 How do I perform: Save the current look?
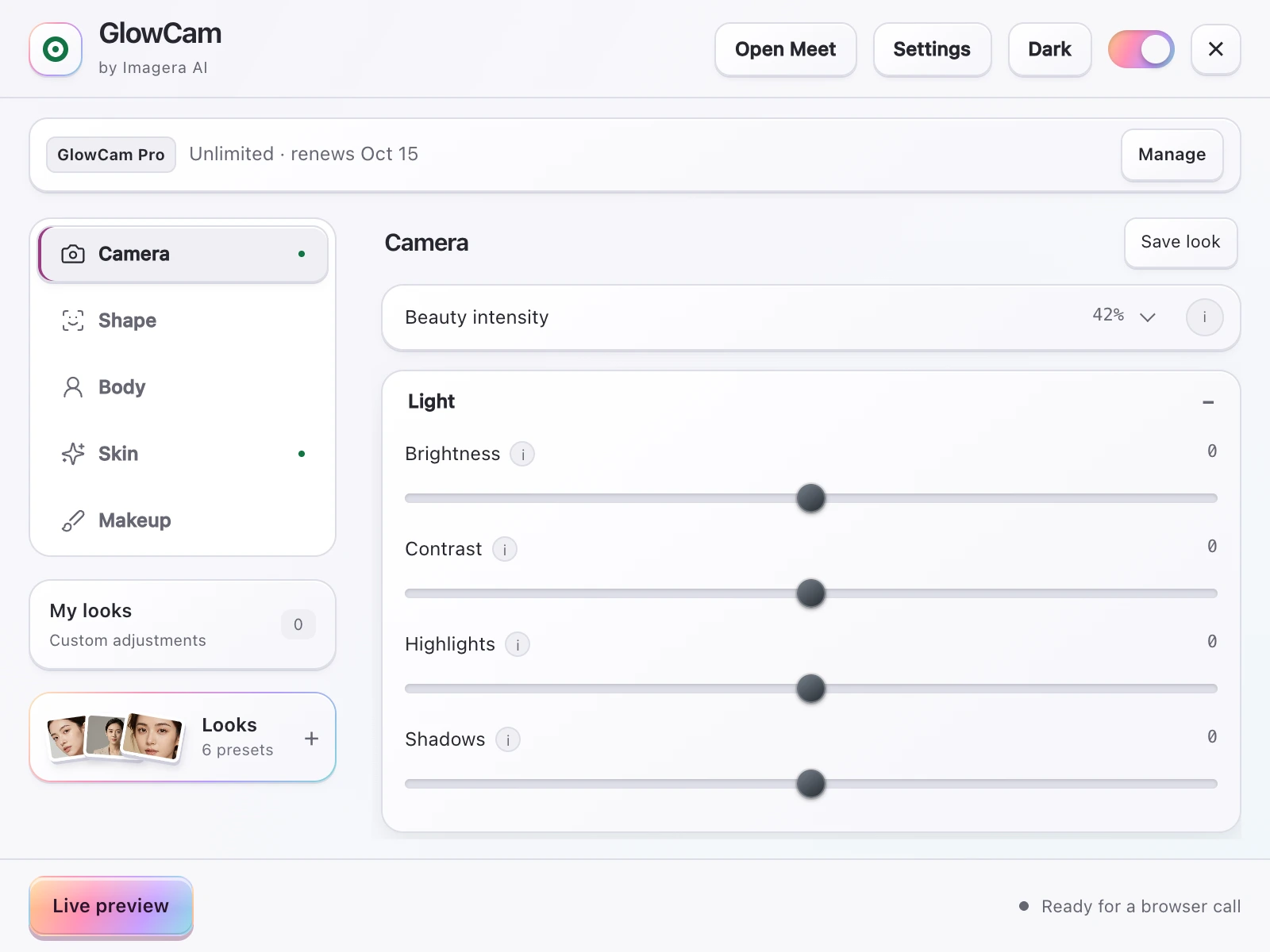(x=1180, y=243)
